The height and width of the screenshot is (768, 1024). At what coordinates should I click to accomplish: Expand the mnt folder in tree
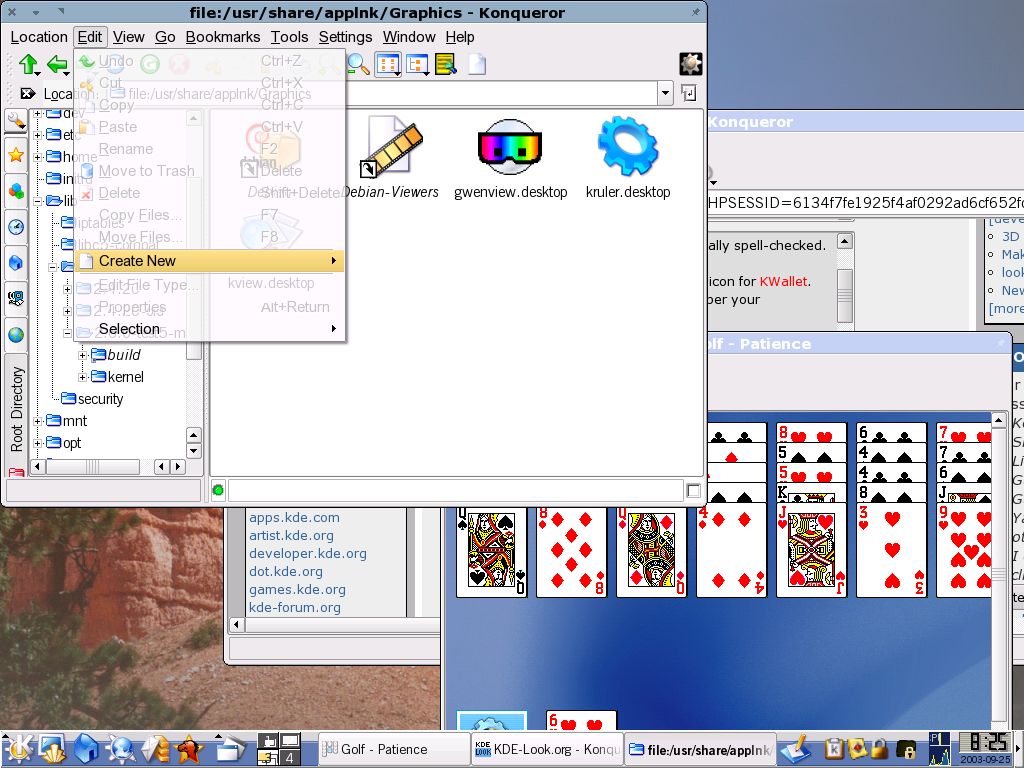pyautogui.click(x=38, y=421)
